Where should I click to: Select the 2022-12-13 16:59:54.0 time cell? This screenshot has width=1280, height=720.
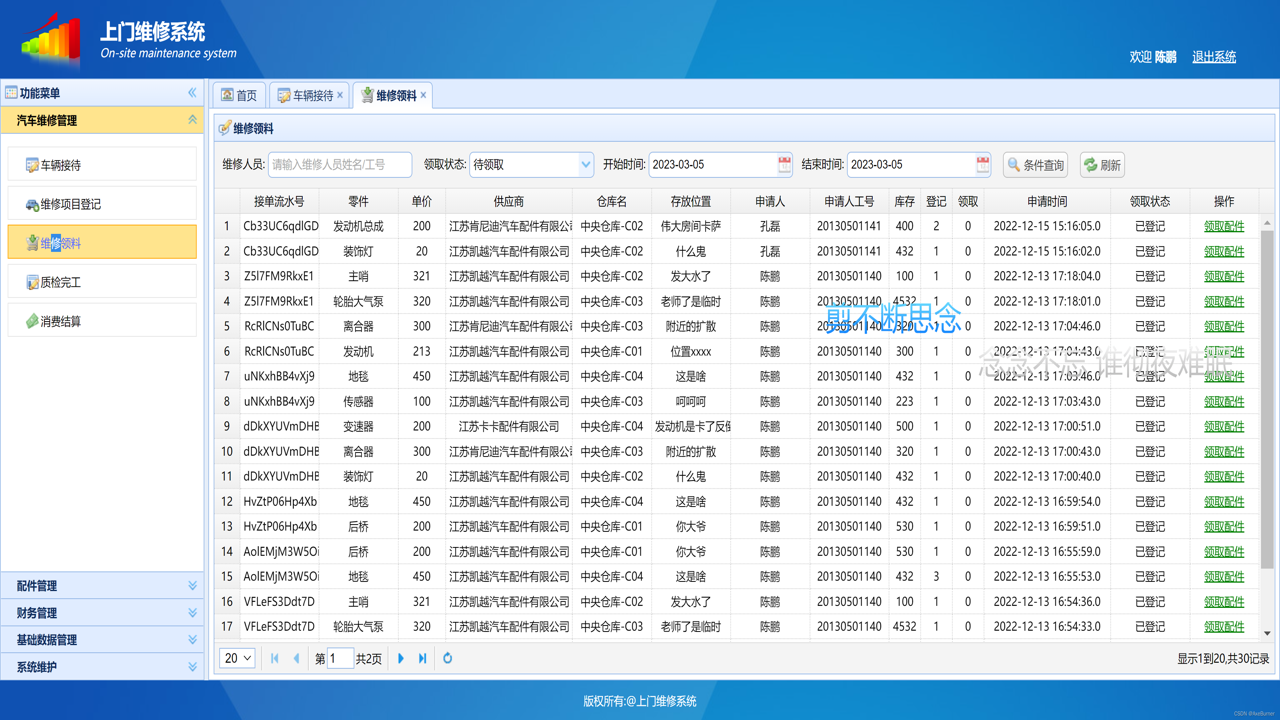pos(1047,502)
